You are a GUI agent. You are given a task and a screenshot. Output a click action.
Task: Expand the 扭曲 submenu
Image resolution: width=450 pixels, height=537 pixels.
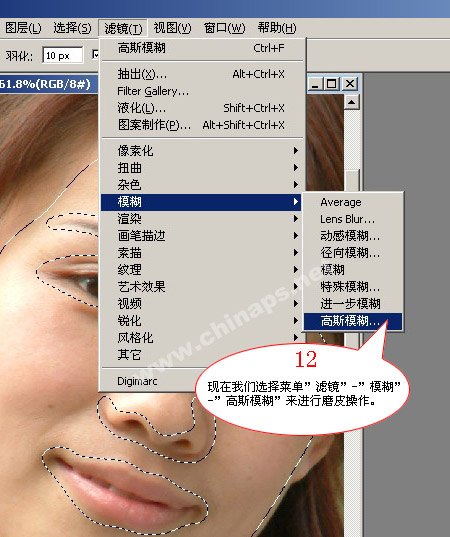[x=202, y=168]
